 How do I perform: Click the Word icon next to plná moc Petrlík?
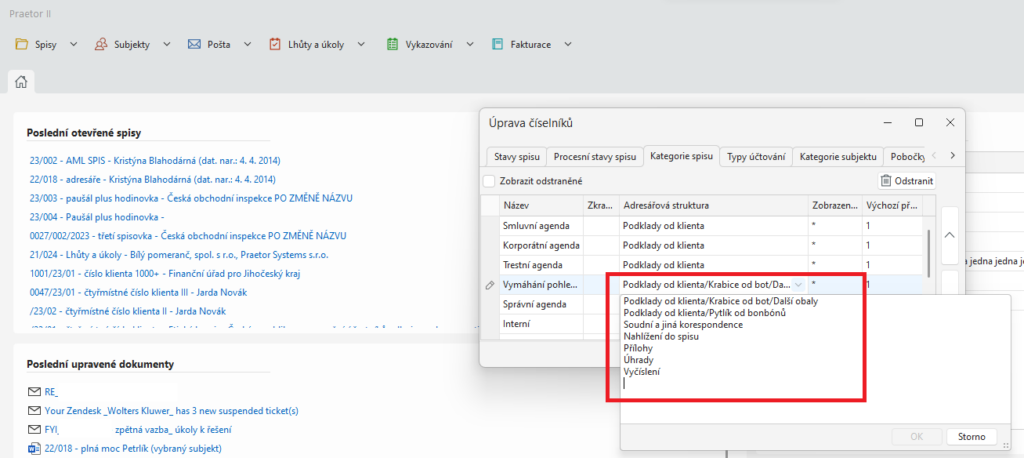(36, 448)
